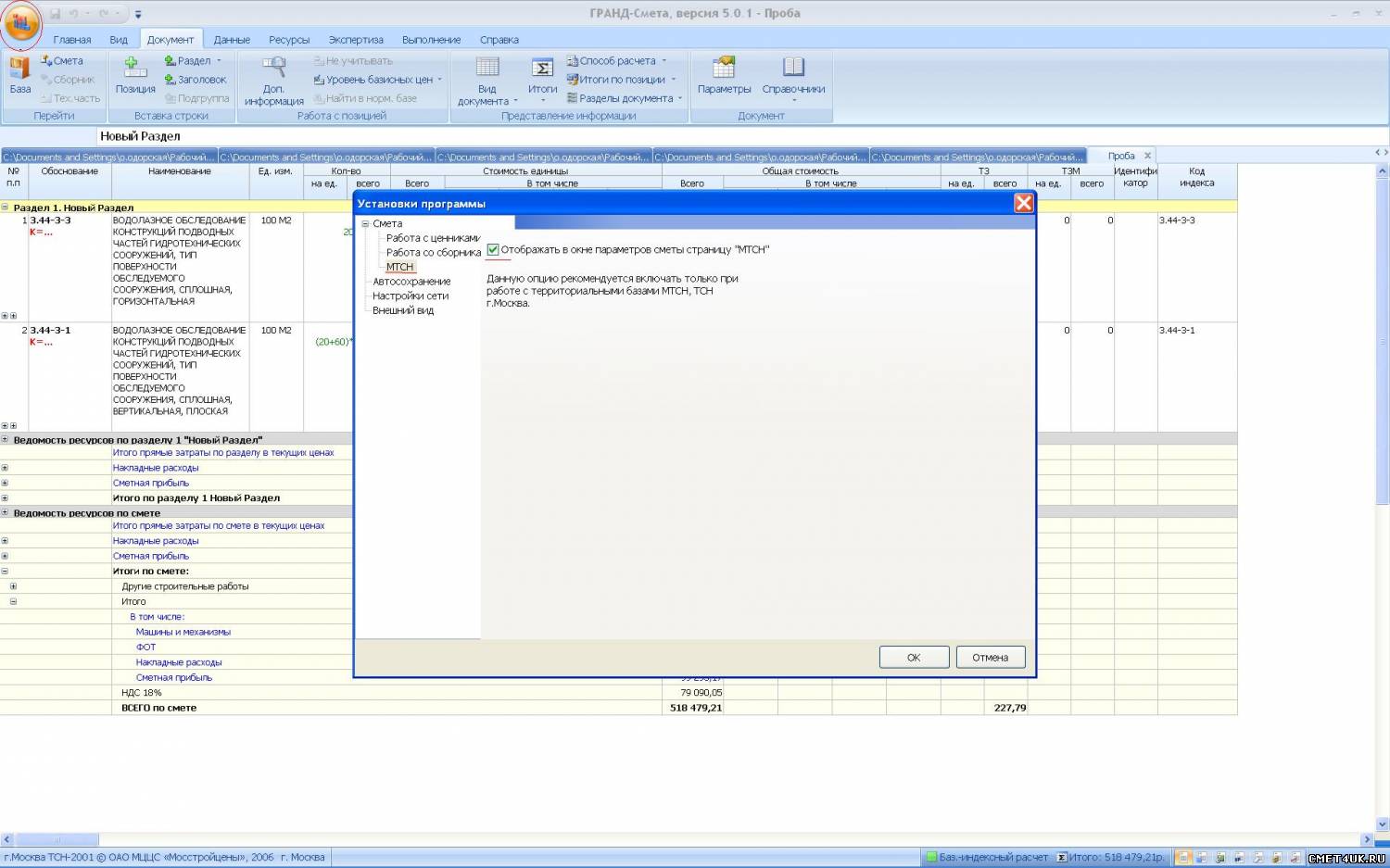Open the Справка ribbon tab
1390x868 pixels.
(499, 40)
